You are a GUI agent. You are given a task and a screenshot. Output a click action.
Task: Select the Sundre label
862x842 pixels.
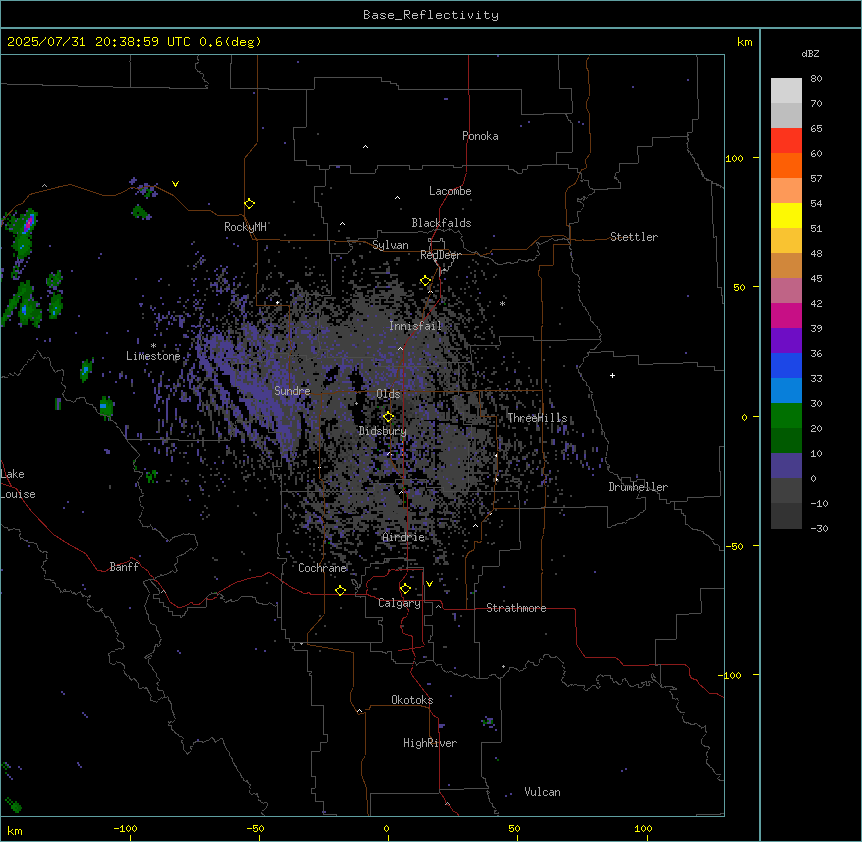coord(292,391)
